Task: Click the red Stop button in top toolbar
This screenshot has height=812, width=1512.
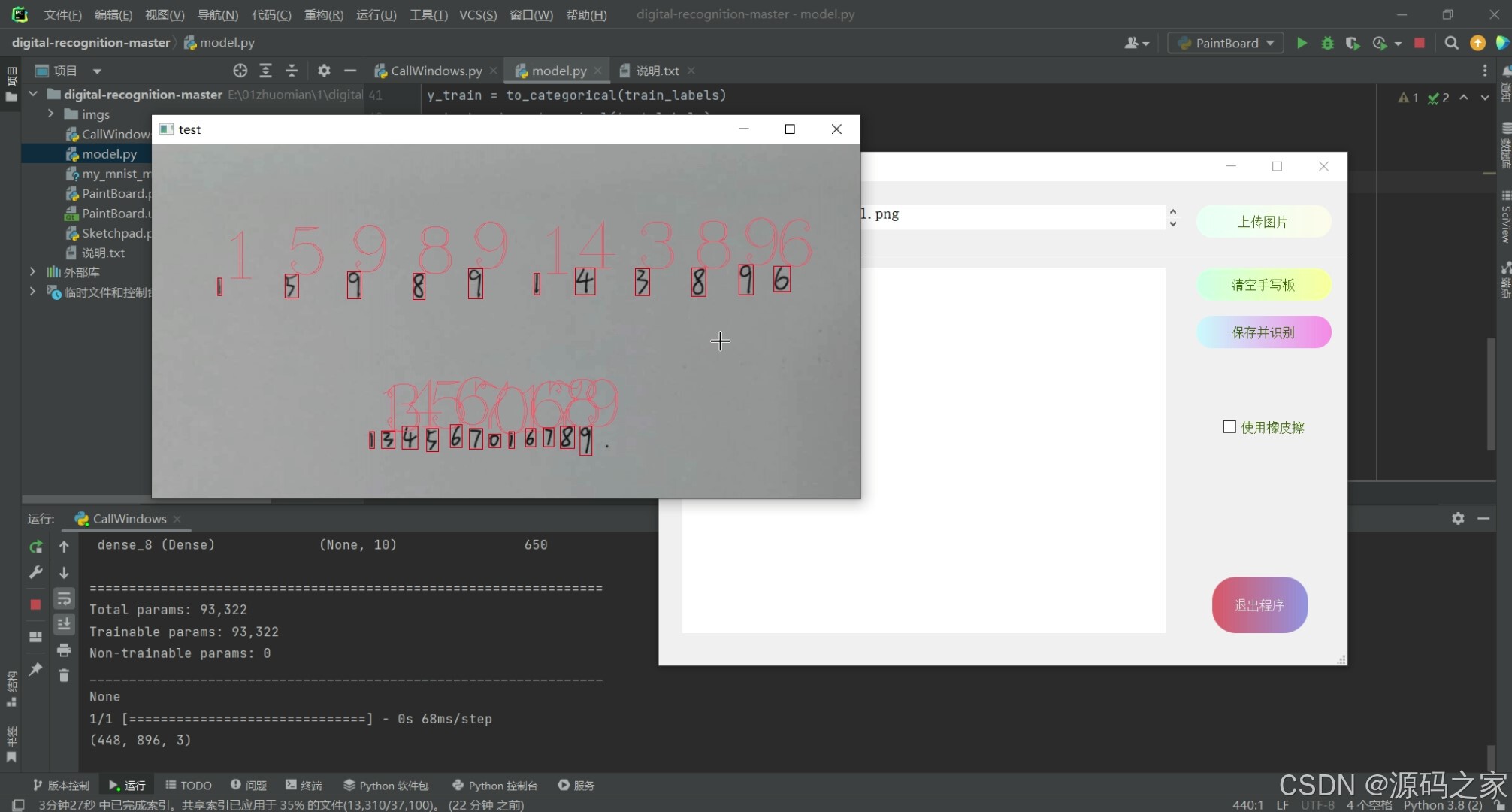Action: point(1419,43)
